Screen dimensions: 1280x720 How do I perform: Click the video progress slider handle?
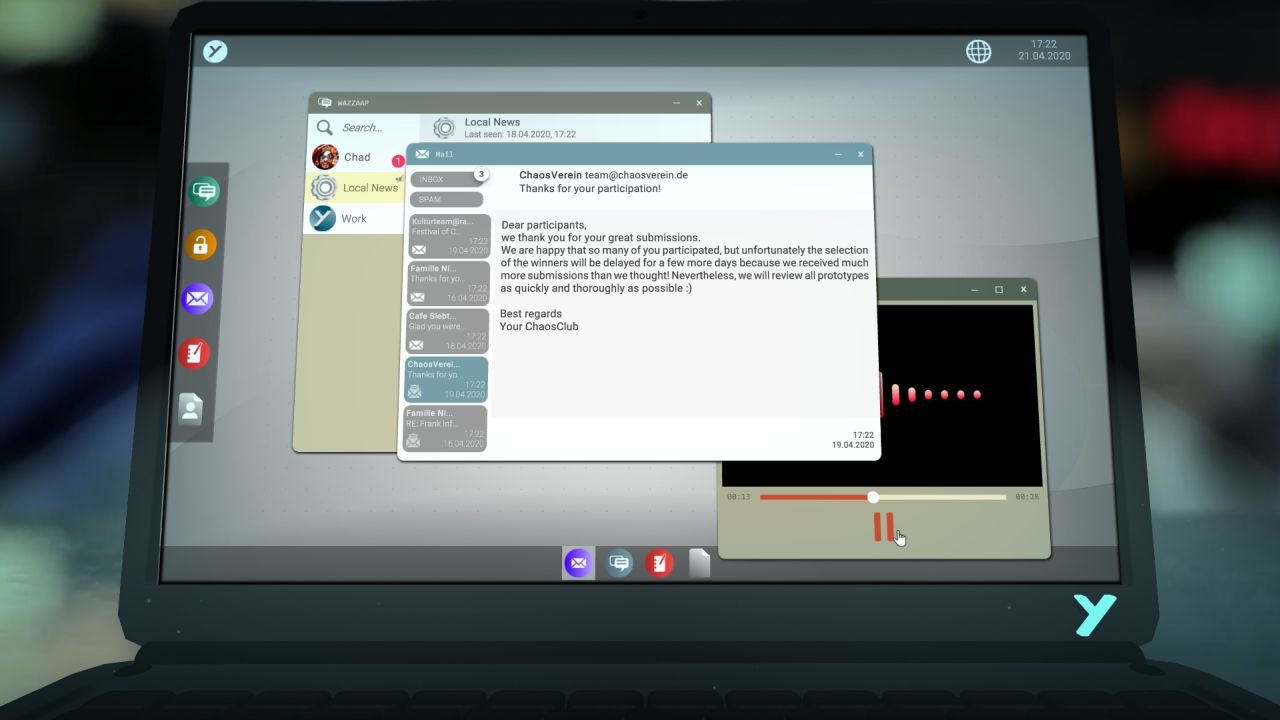[872, 497]
